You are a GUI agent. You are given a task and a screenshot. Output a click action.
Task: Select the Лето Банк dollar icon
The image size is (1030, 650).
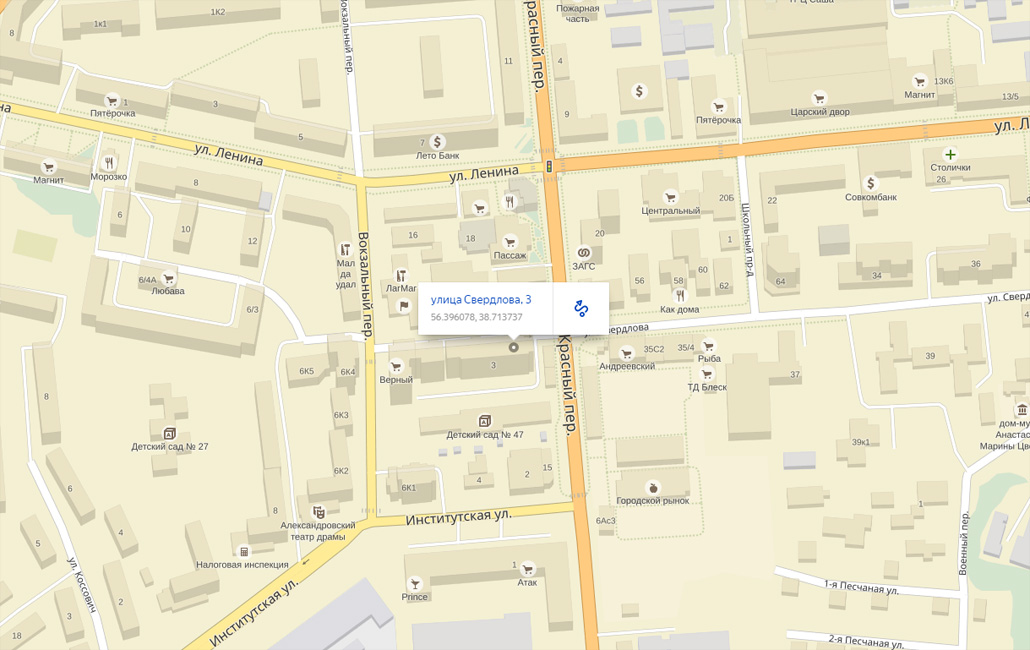click(x=437, y=142)
